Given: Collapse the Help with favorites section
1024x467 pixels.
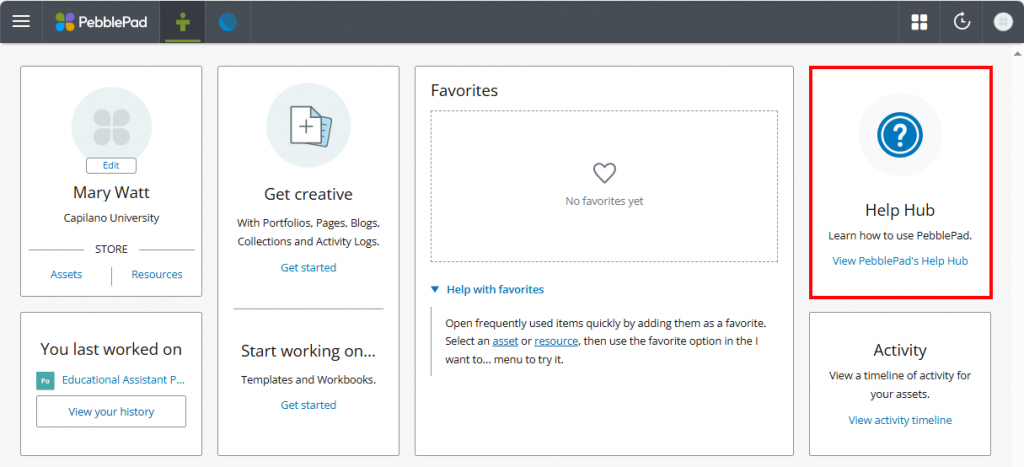Looking at the screenshot, I should [487, 289].
